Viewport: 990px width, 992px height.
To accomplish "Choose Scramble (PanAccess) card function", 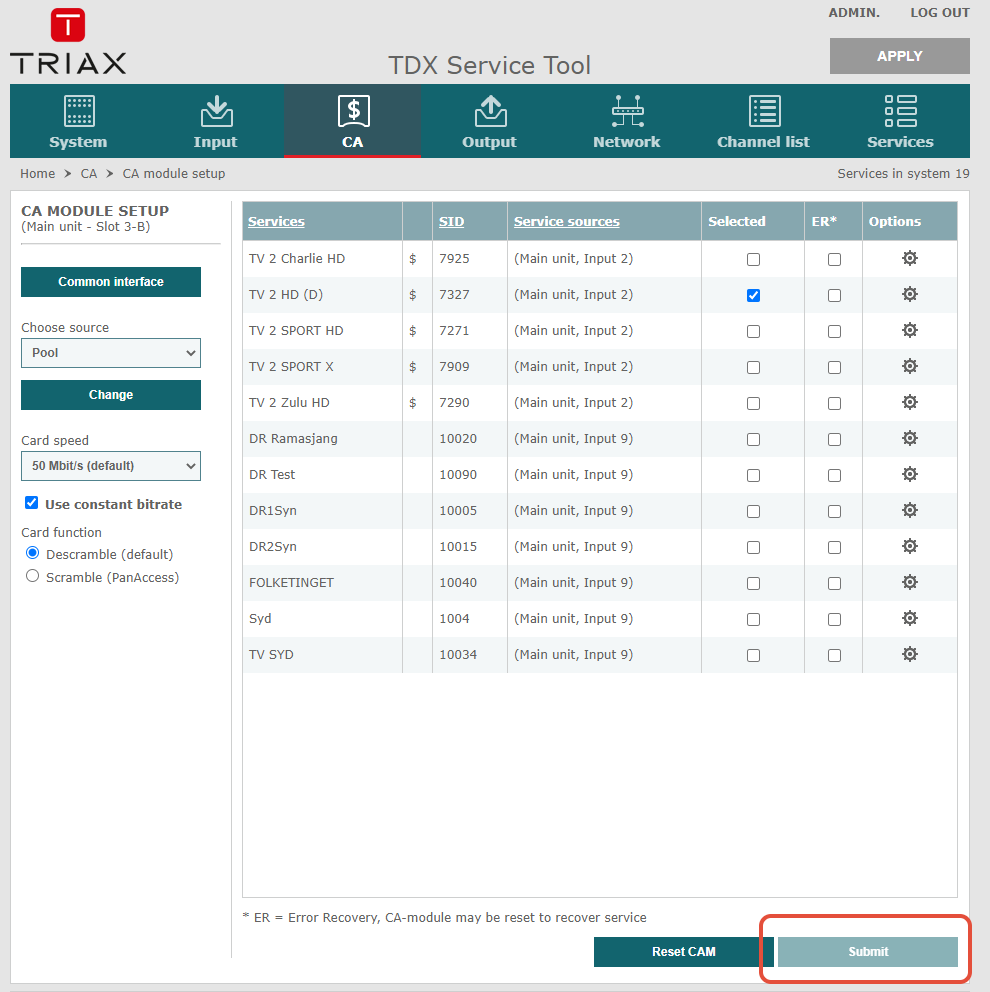I will click(32, 576).
